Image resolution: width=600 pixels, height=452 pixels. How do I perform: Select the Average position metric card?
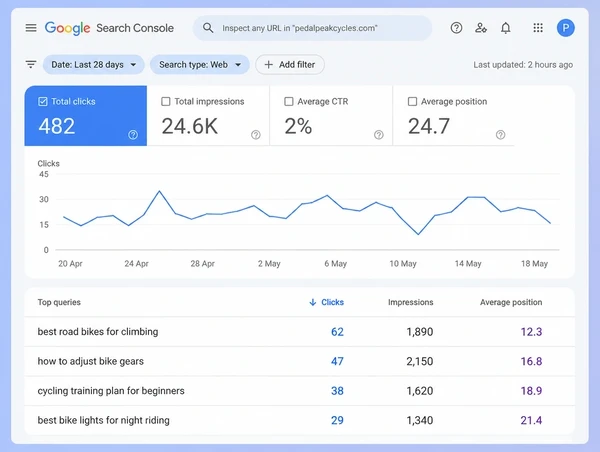click(454, 116)
